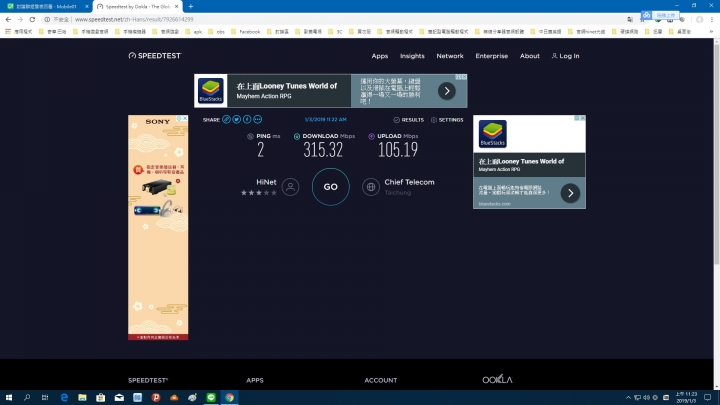Click the HiNet user profile icon
The width and height of the screenshot is (720, 405).
click(290, 187)
